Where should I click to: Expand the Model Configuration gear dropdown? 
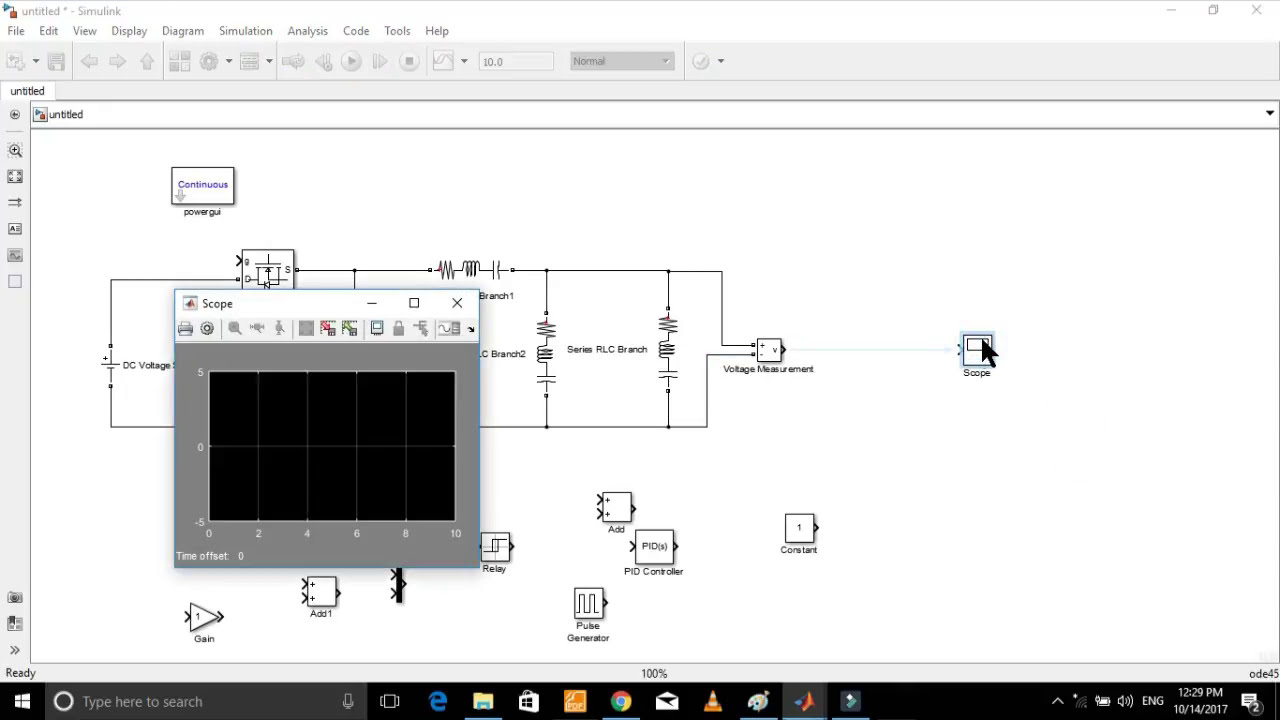[x=229, y=61]
